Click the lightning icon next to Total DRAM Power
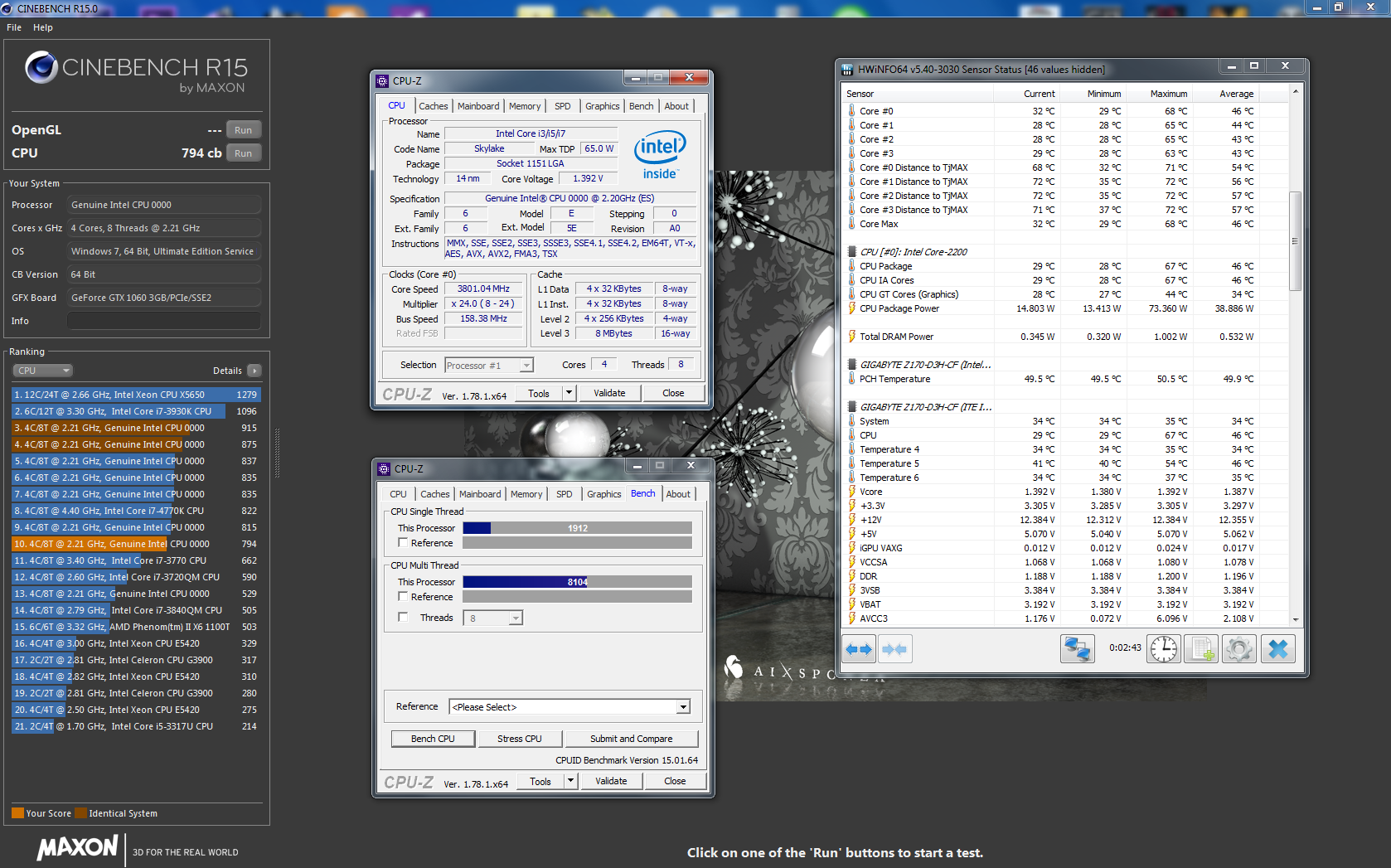This screenshot has width=1391, height=868. pyautogui.click(x=851, y=337)
